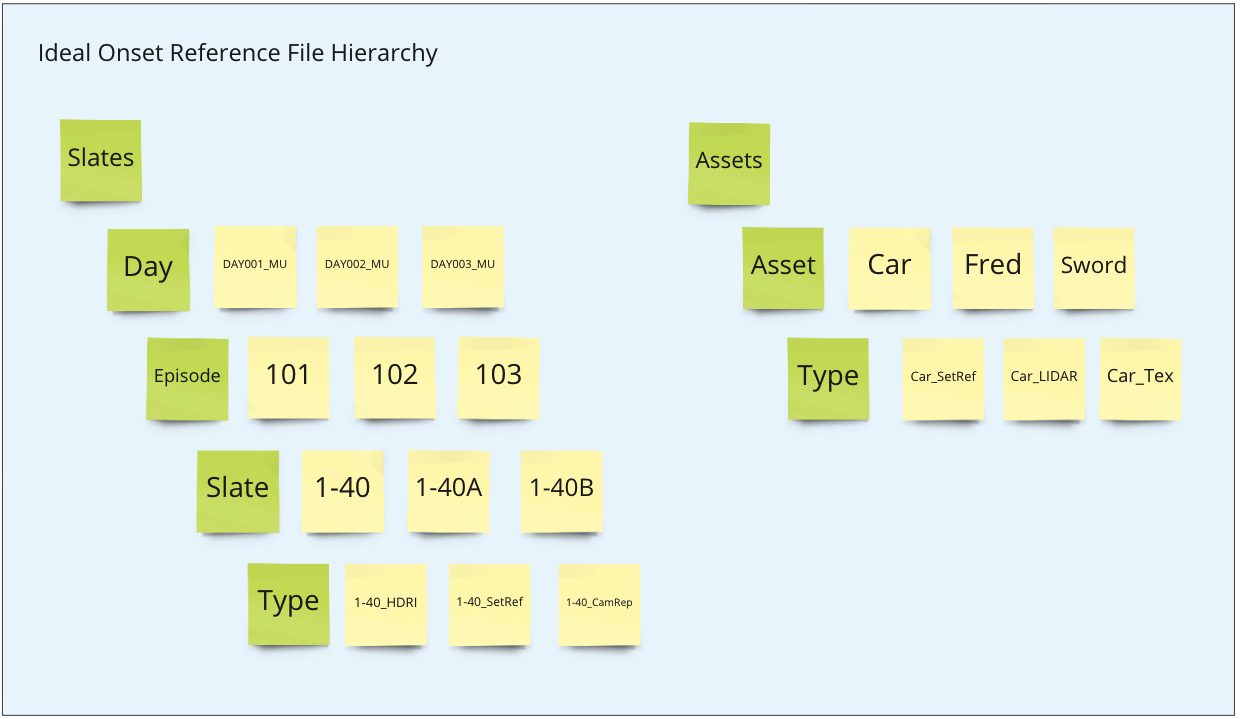The width and height of the screenshot is (1242, 719).
Task: Select the Fred sticky note
Action: [x=992, y=267]
